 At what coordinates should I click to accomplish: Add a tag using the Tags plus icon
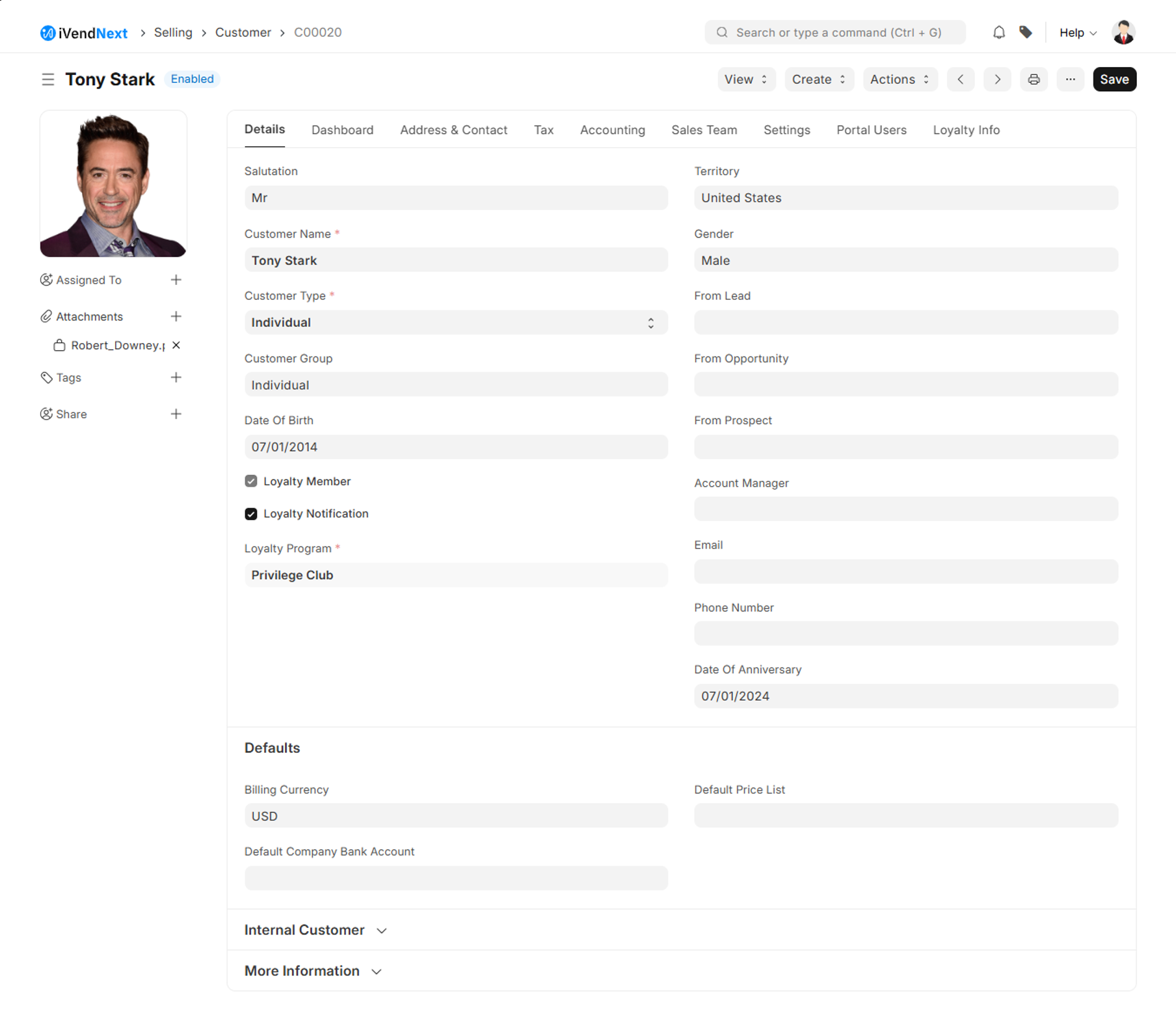[176, 377]
